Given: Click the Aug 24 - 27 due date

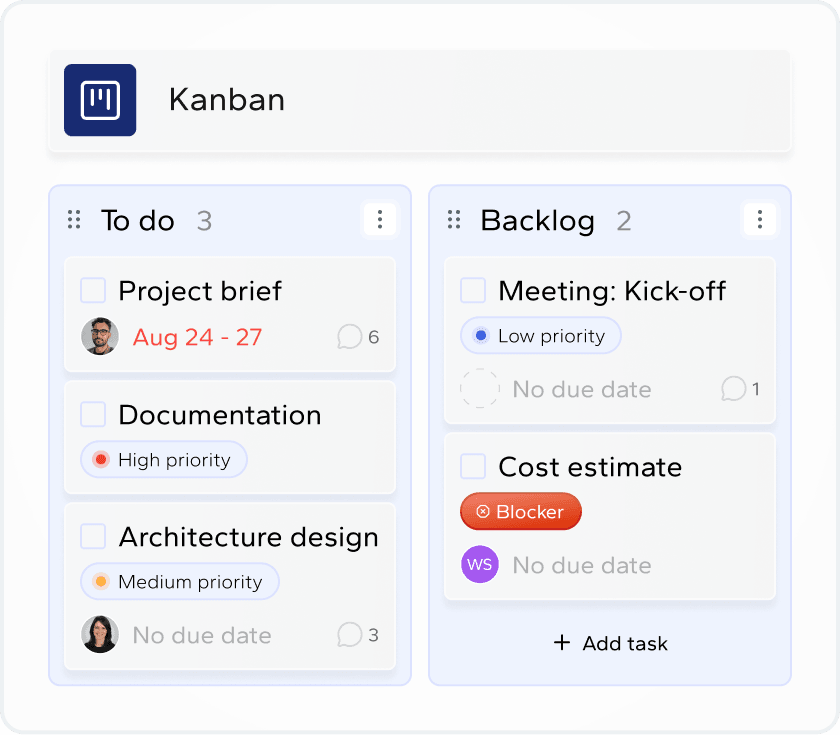Looking at the screenshot, I should click(197, 337).
